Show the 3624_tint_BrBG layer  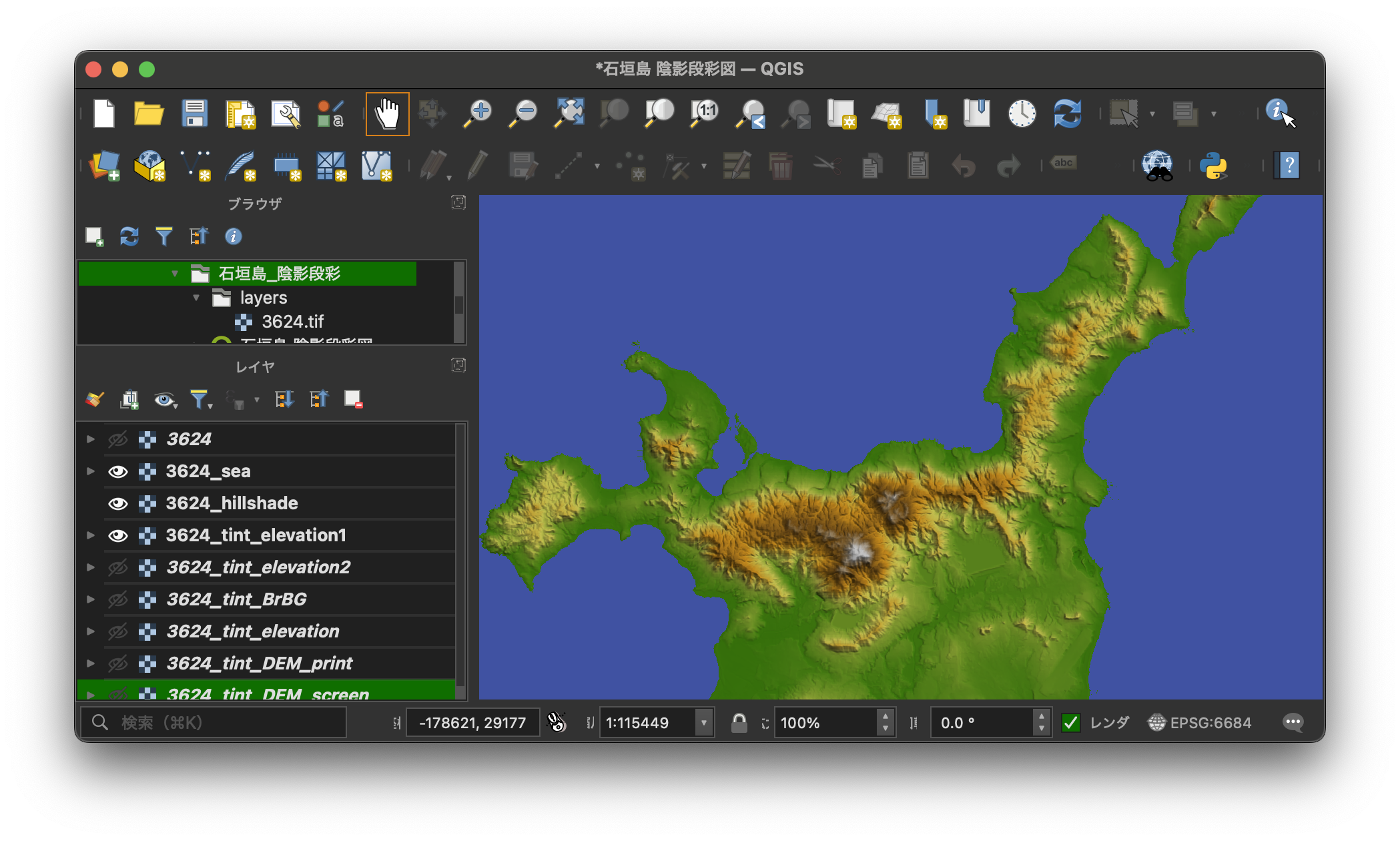[118, 599]
